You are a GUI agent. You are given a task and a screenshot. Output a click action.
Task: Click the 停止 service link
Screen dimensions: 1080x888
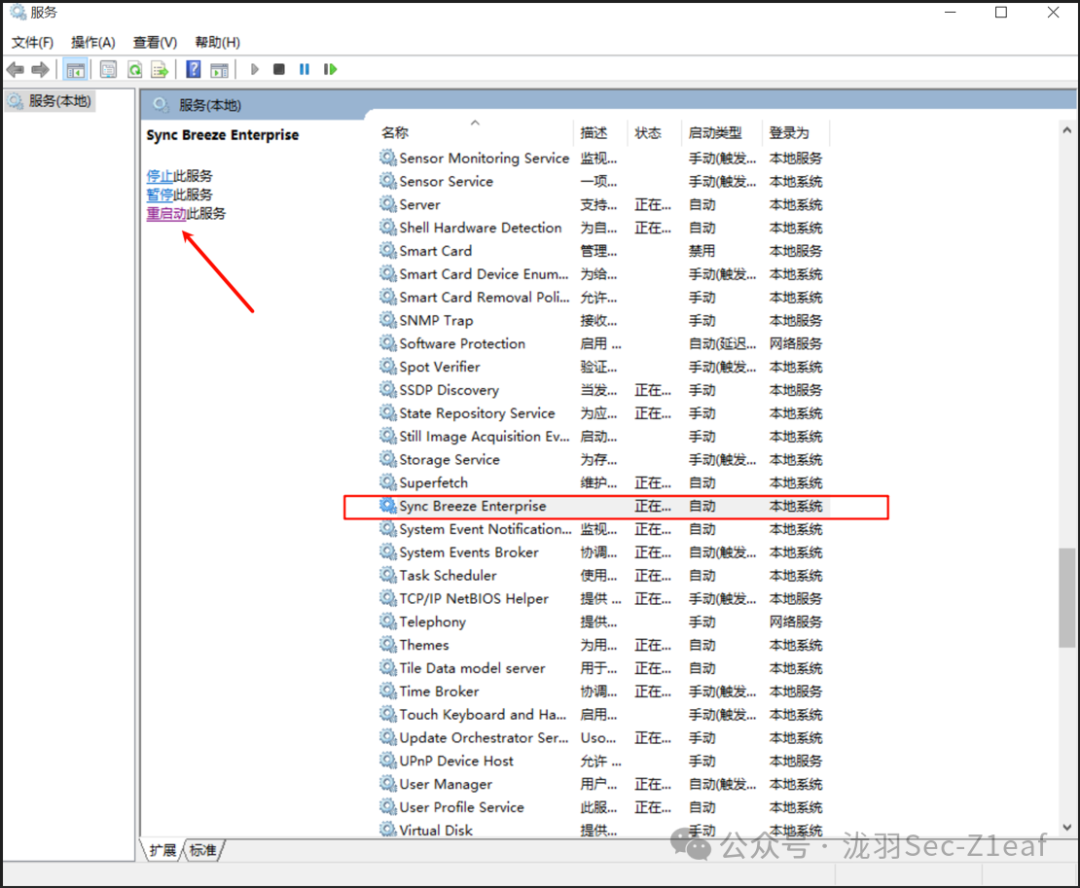tap(160, 176)
